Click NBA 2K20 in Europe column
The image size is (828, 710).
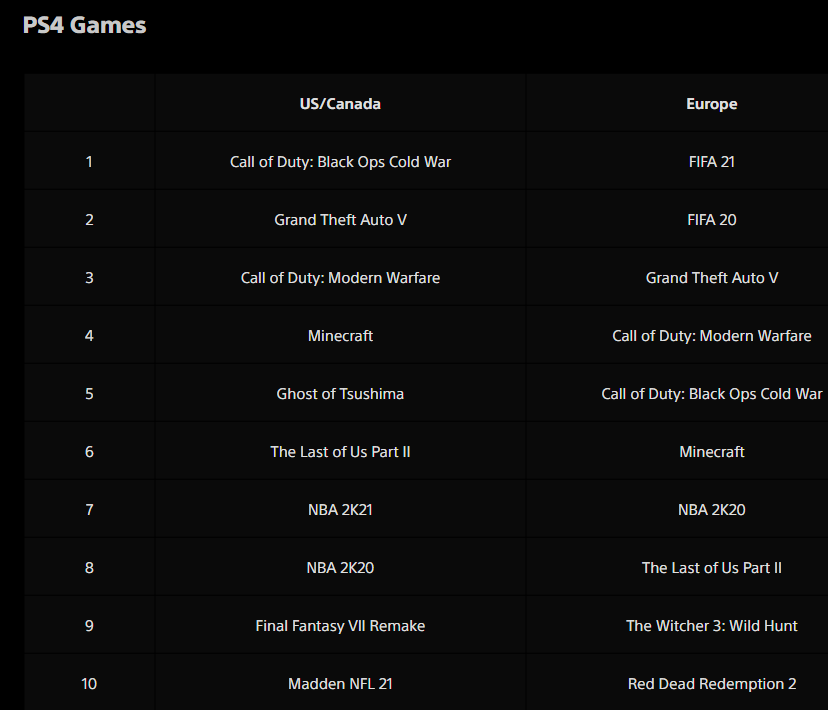point(711,510)
